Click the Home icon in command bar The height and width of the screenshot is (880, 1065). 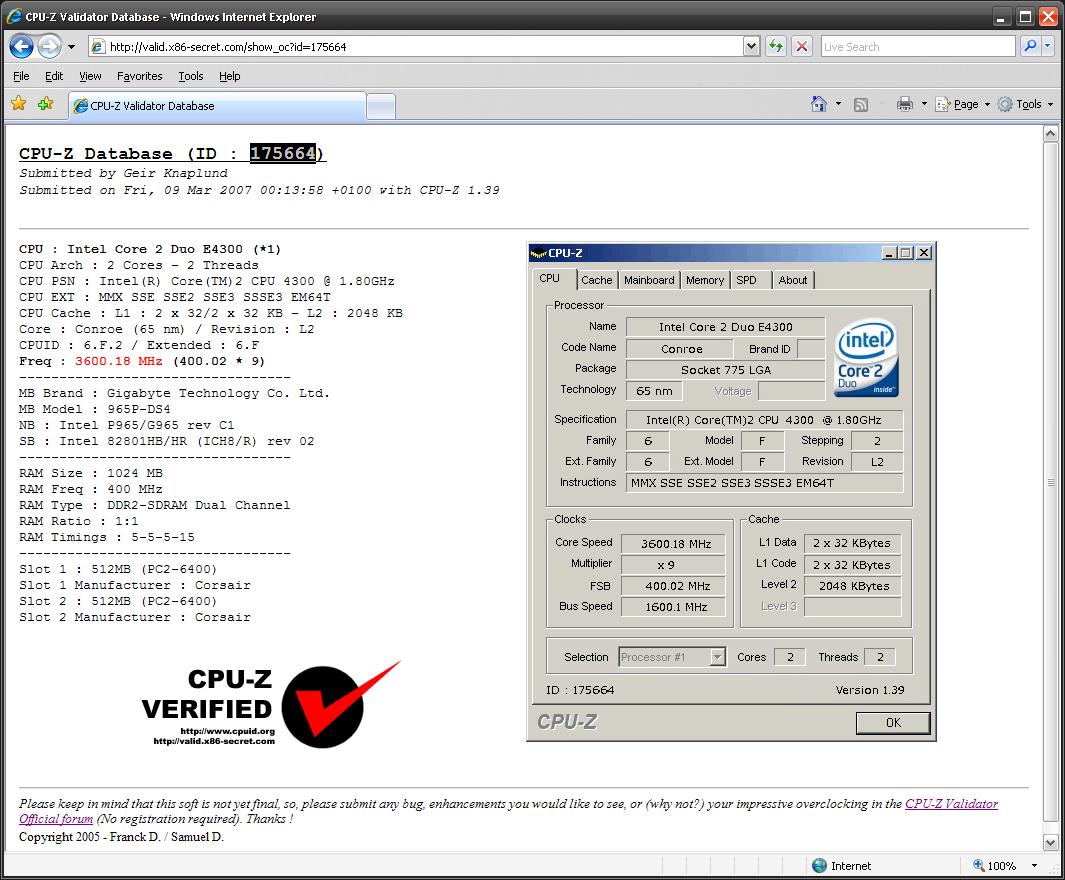tap(819, 104)
